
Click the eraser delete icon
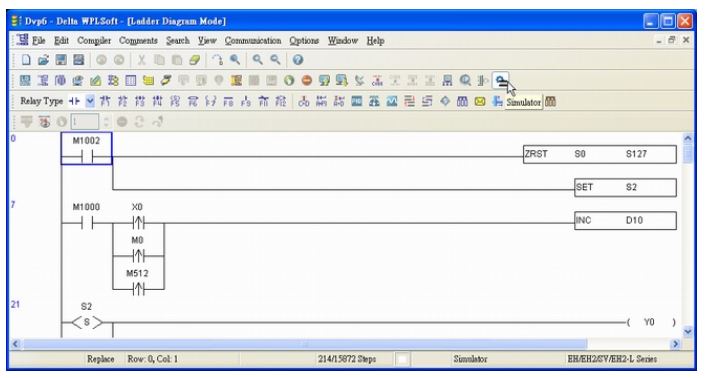pos(195,60)
